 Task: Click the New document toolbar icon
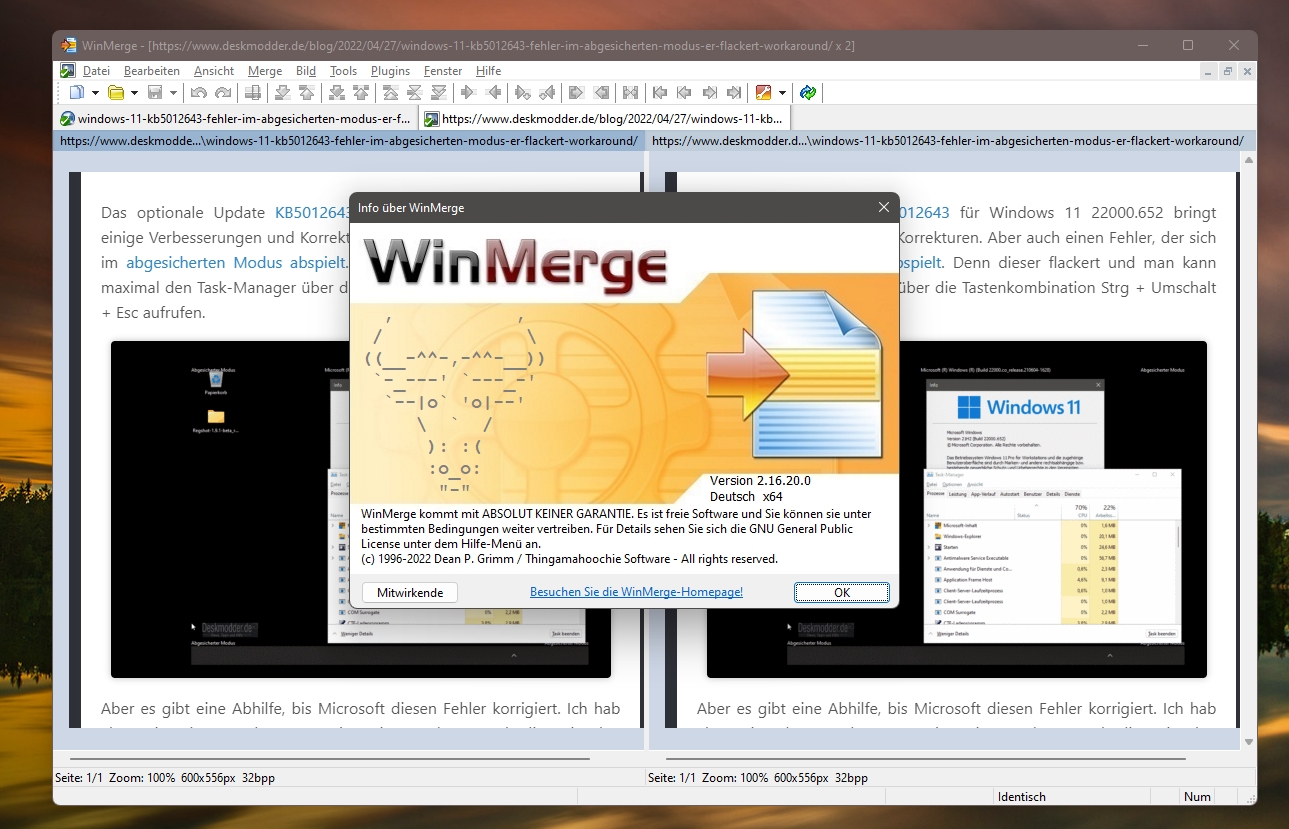point(77,93)
